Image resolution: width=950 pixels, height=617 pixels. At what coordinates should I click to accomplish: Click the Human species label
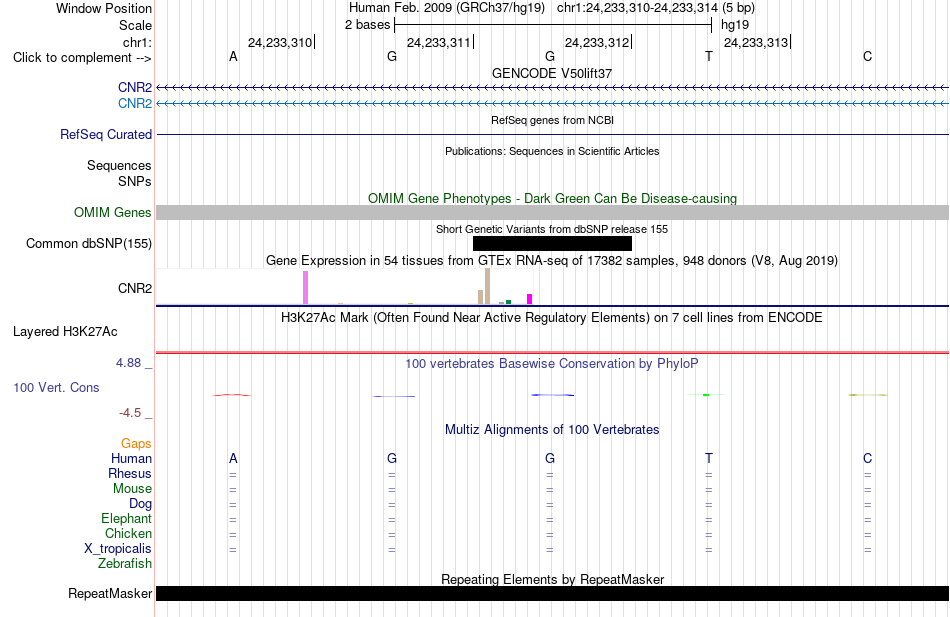[131, 458]
